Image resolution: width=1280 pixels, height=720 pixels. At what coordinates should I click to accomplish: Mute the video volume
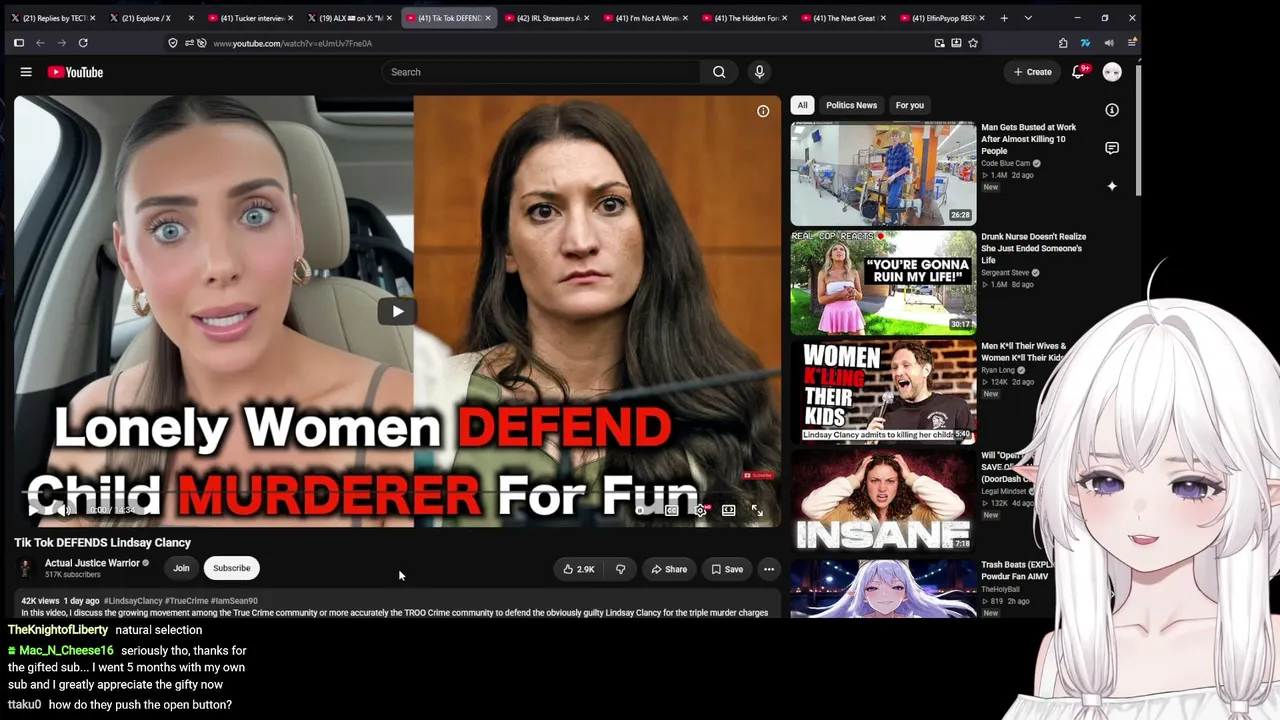point(63,510)
